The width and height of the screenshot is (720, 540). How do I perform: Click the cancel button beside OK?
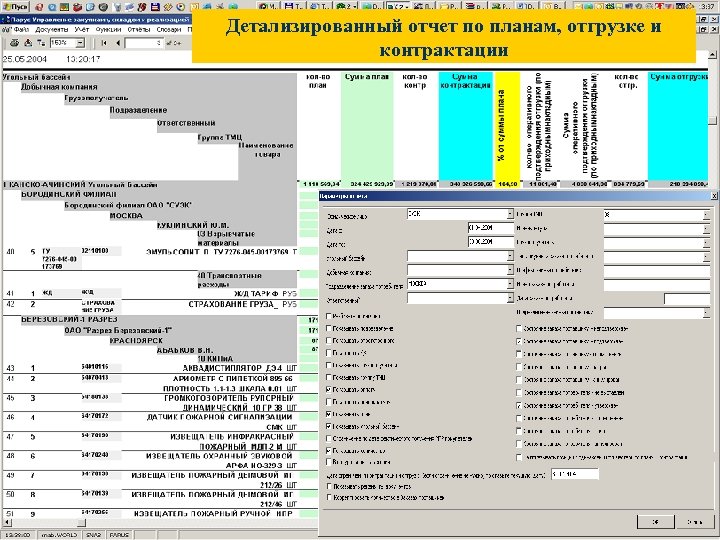[x=694, y=522]
